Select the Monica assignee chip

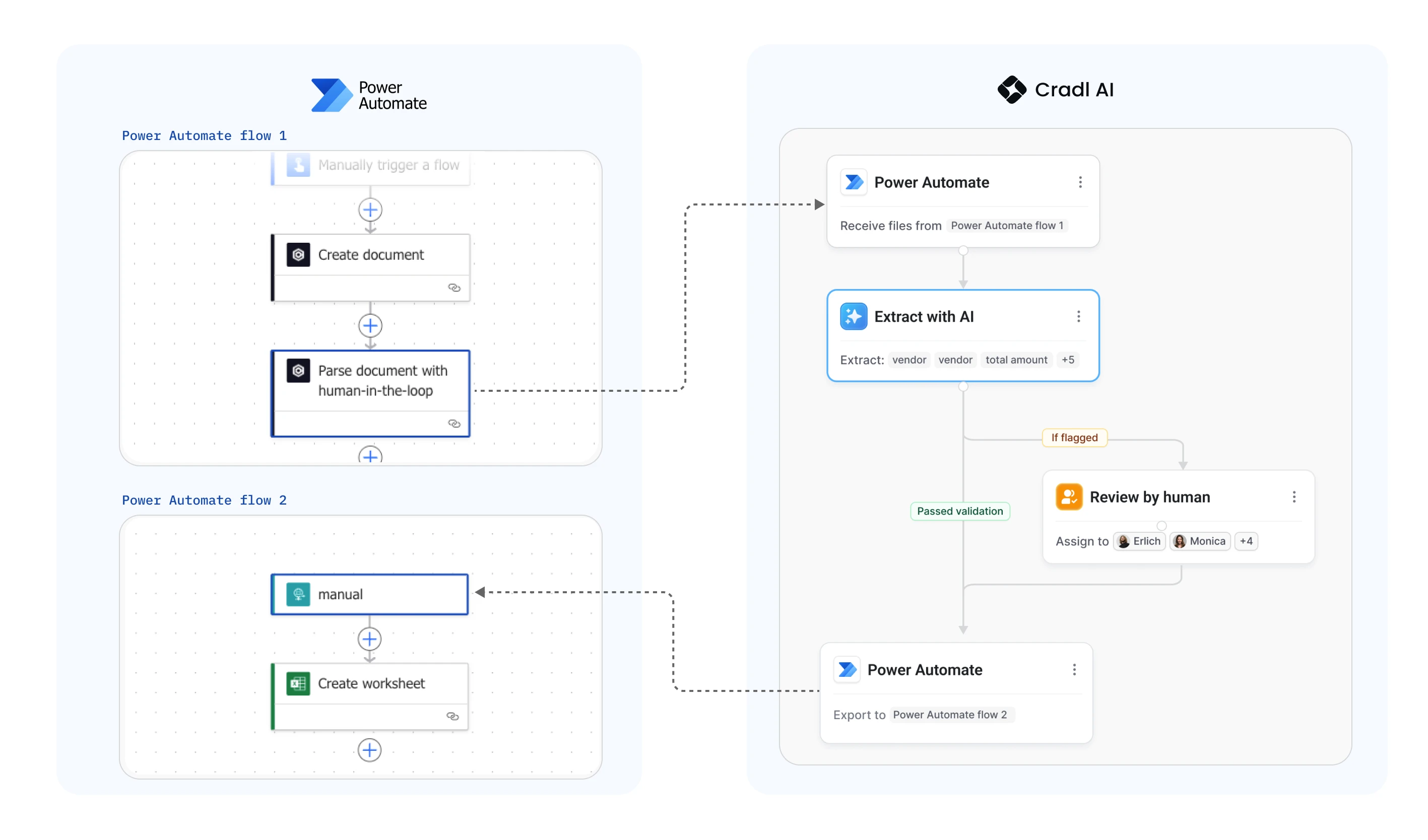click(1200, 541)
